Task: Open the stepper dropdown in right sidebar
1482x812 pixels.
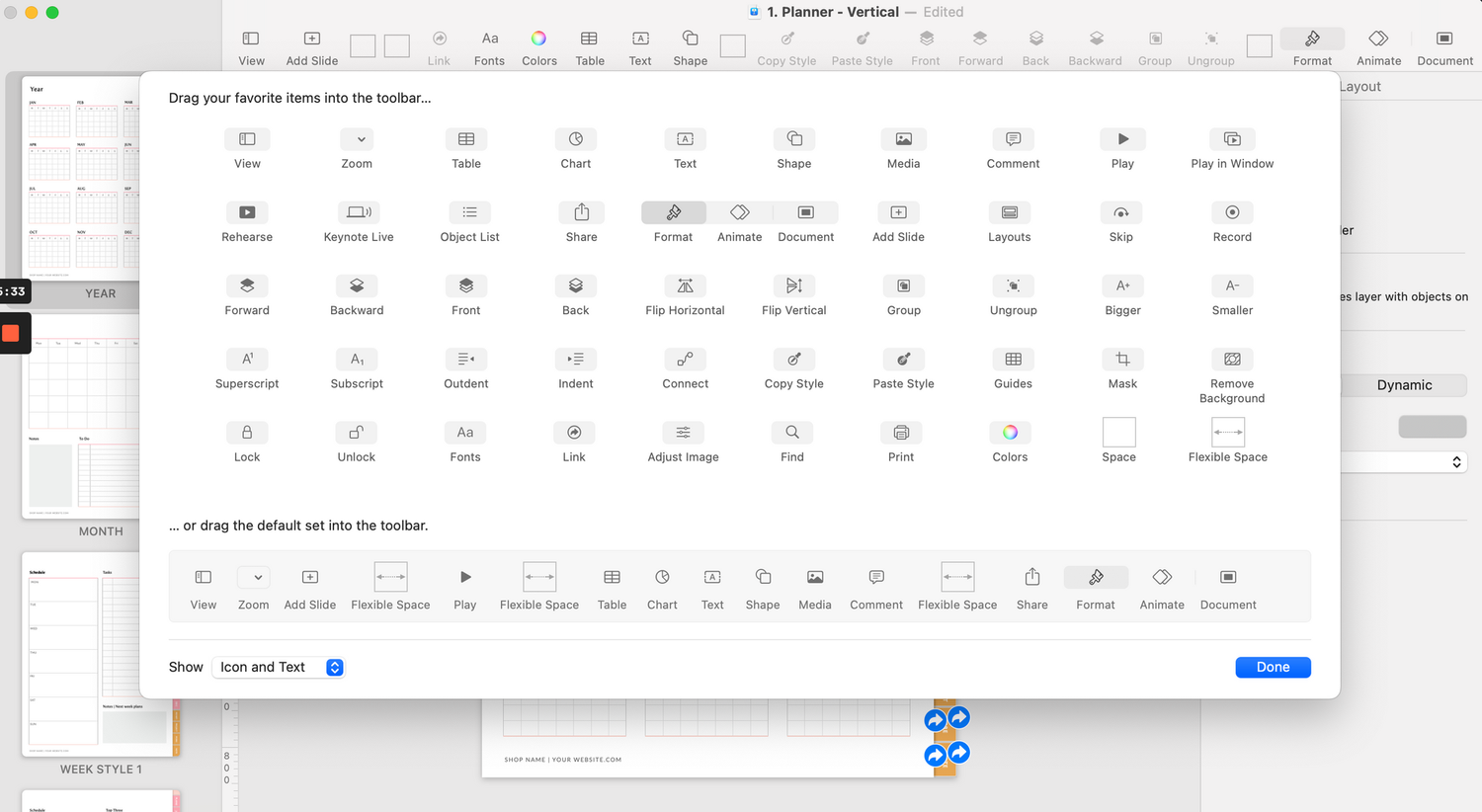Action: click(1456, 461)
